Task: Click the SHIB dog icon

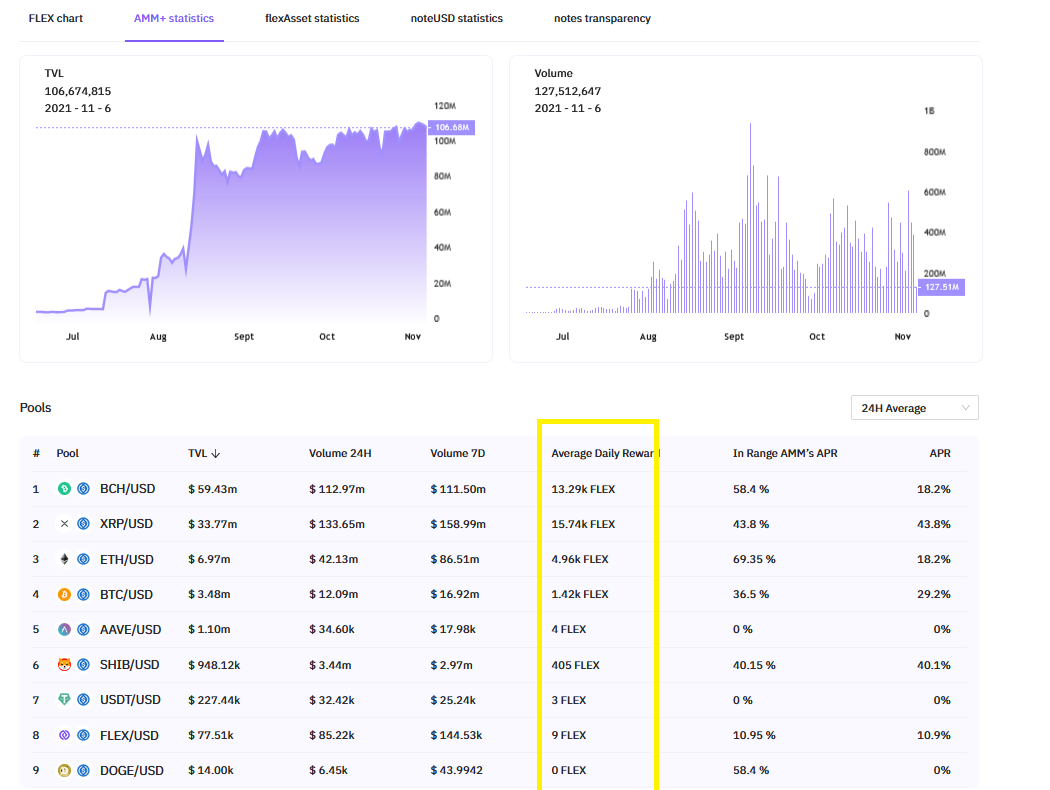Action: [64, 665]
